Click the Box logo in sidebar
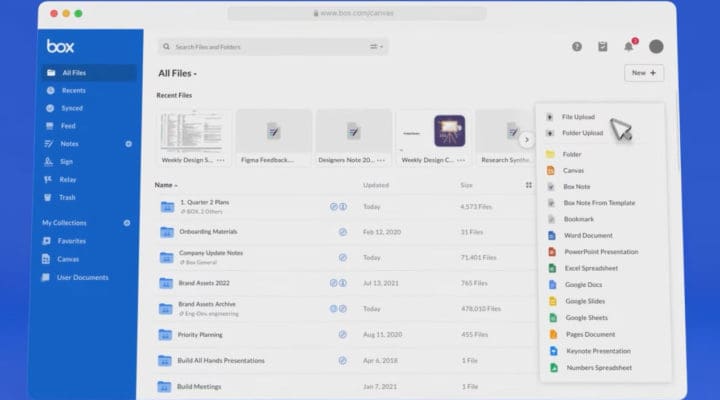This screenshot has height=400, width=720. click(x=60, y=46)
